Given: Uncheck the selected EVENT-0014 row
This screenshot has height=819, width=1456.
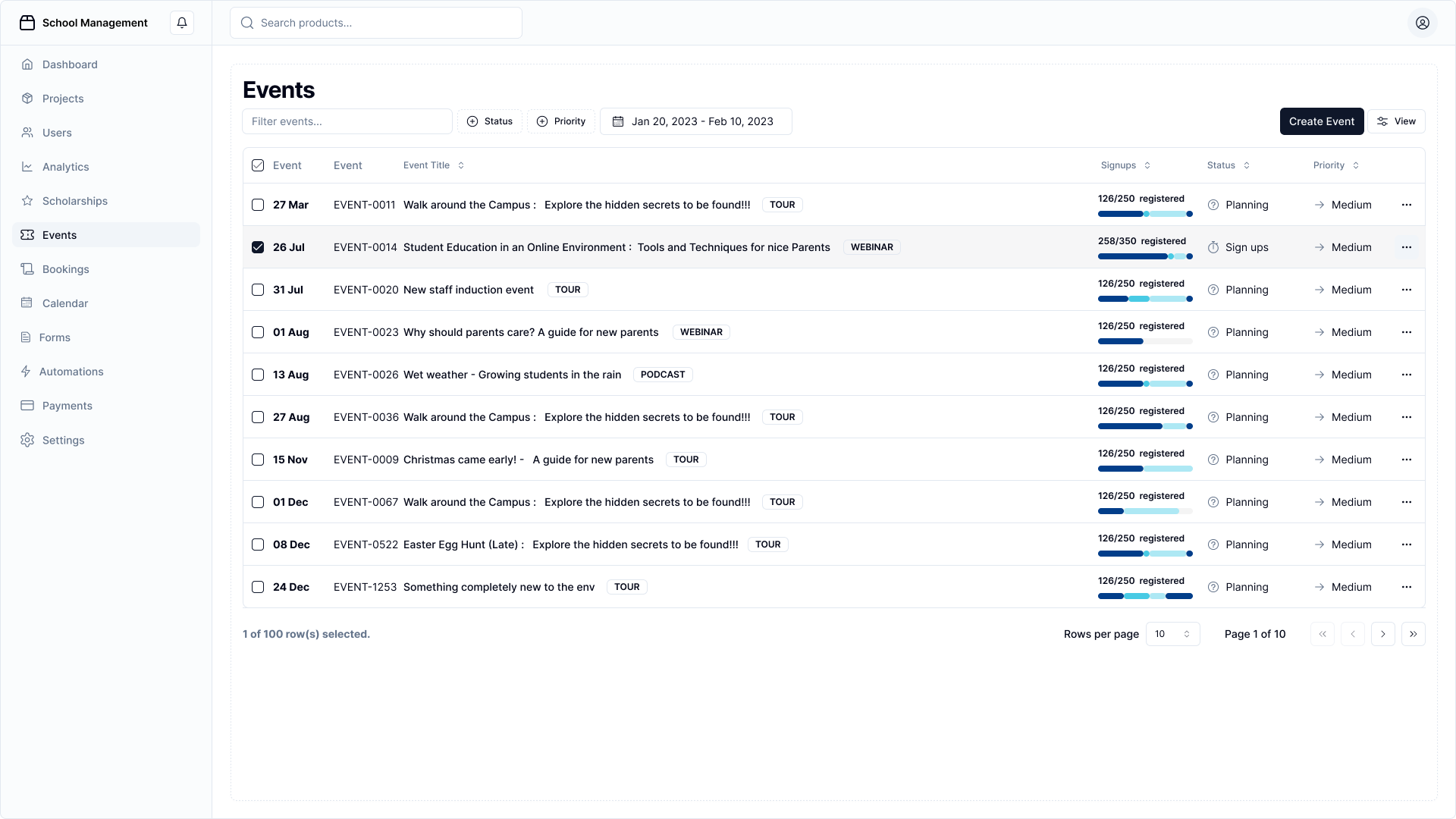Looking at the screenshot, I should coord(258,247).
